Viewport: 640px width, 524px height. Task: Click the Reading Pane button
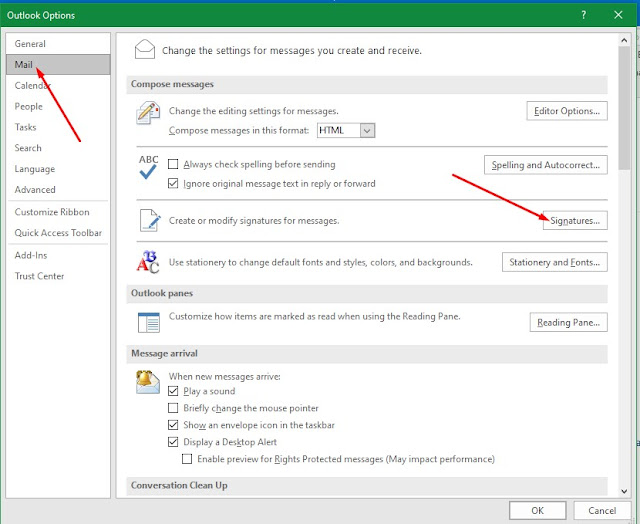pyautogui.click(x=568, y=322)
